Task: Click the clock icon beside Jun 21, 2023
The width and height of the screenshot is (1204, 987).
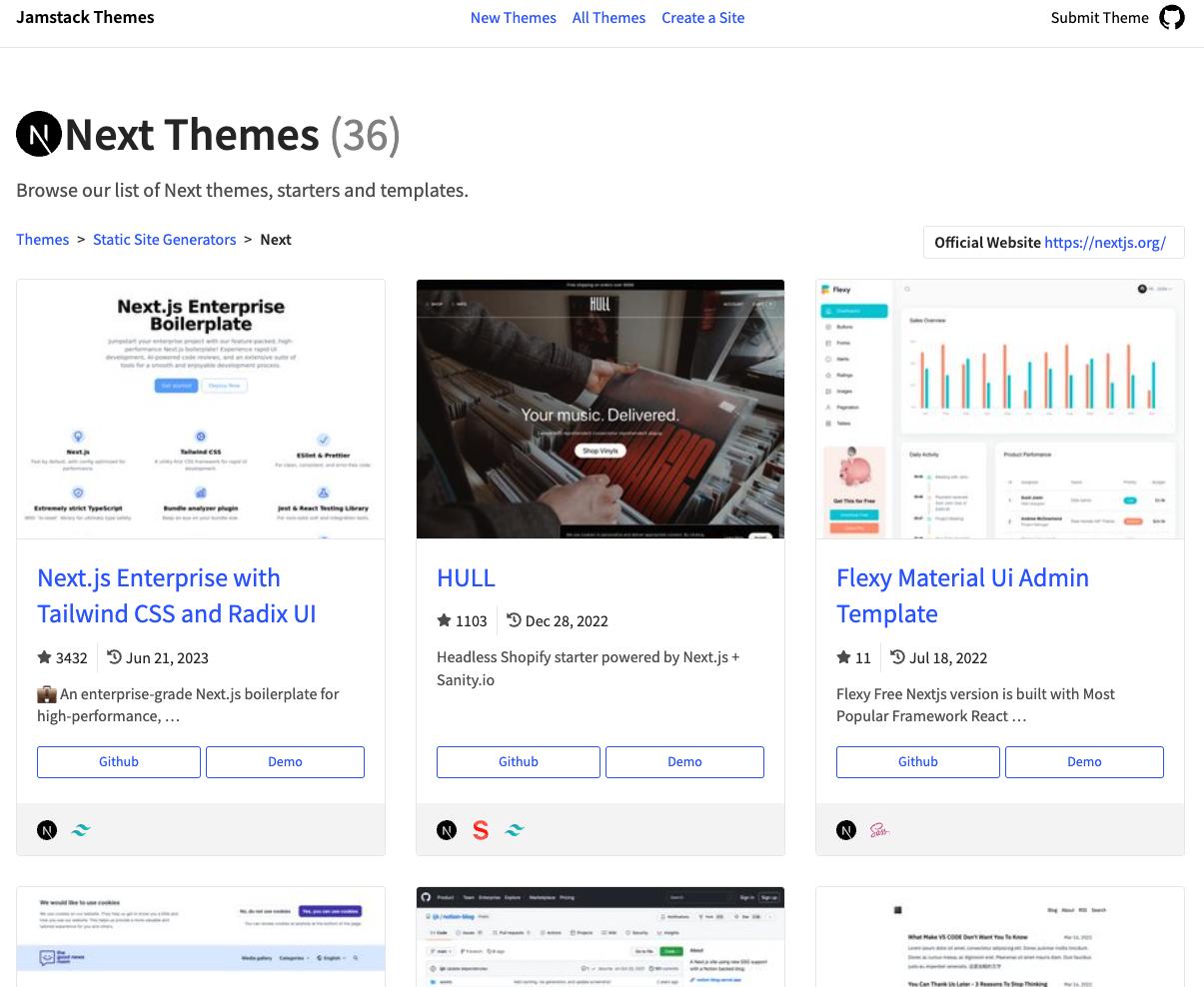Action: point(114,657)
